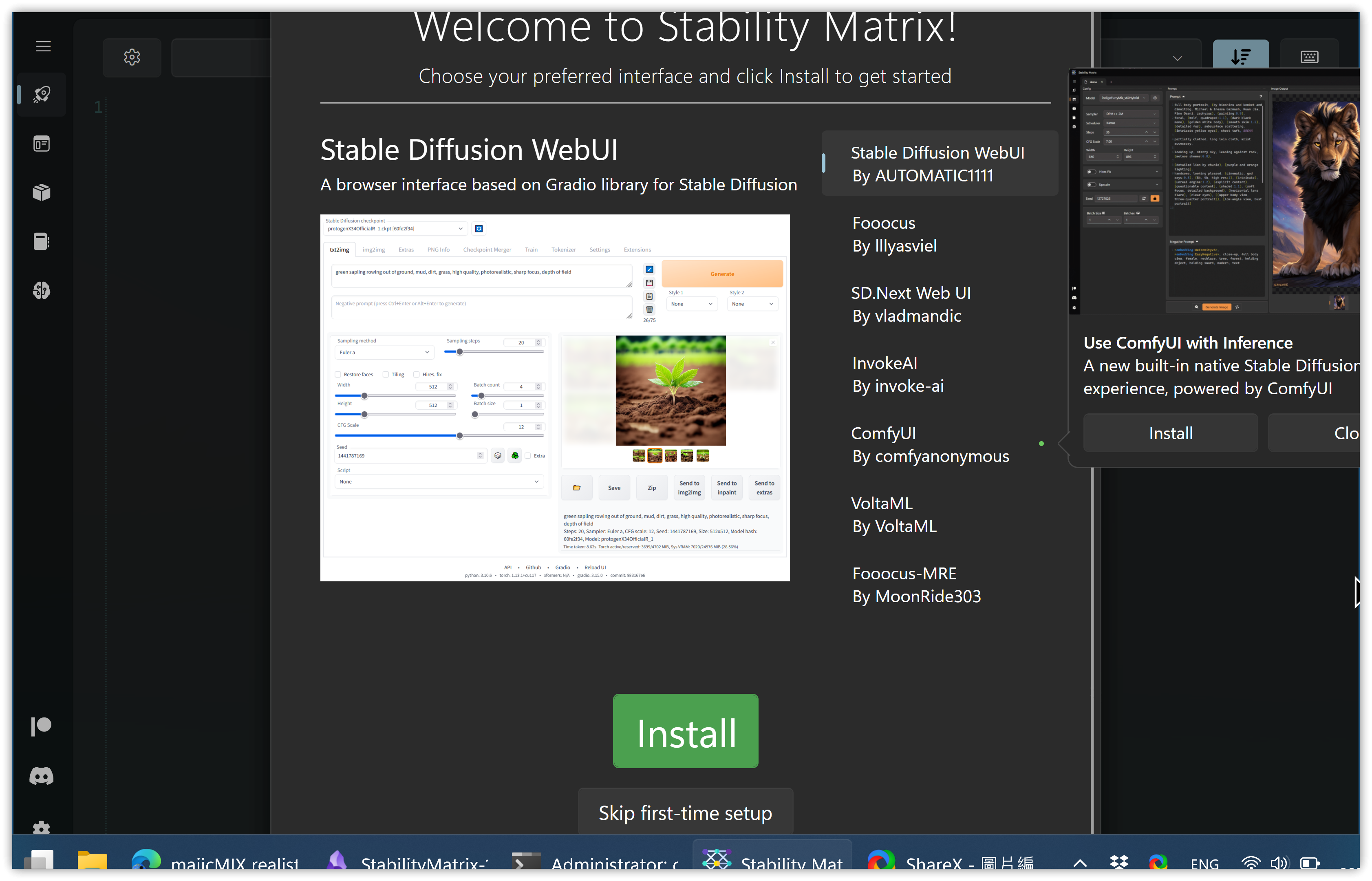The height and width of the screenshot is (881, 1372).
Task: Choose InvokeAI by invoke-ai interface
Action: [x=897, y=374]
